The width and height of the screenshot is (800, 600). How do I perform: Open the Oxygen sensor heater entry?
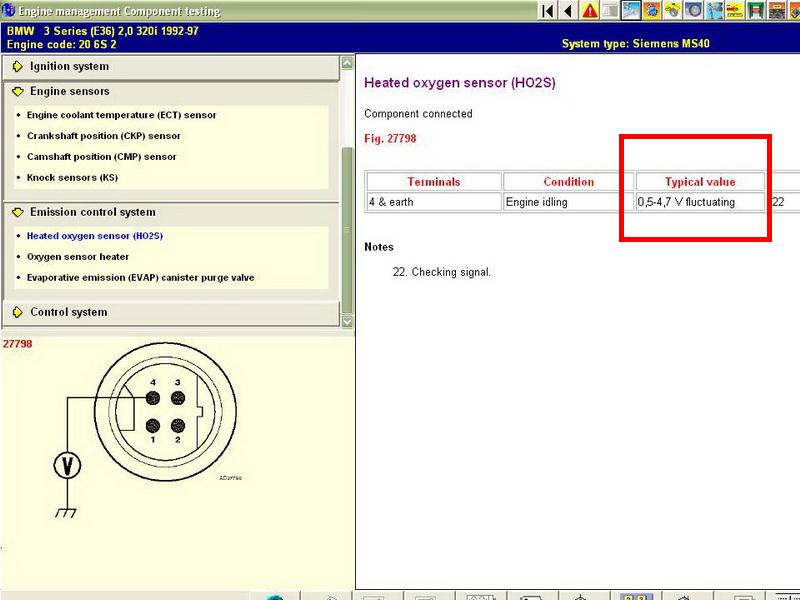pos(77,257)
